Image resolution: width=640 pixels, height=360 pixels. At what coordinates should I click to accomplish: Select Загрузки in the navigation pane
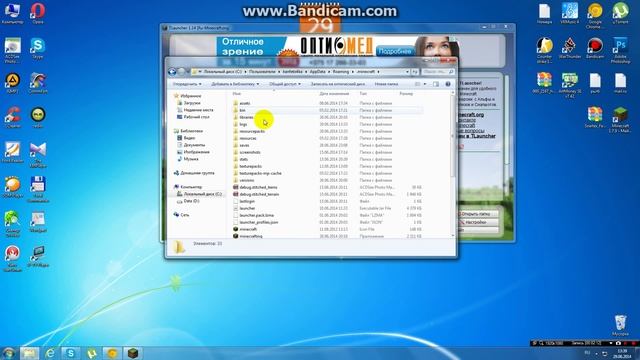click(191, 103)
